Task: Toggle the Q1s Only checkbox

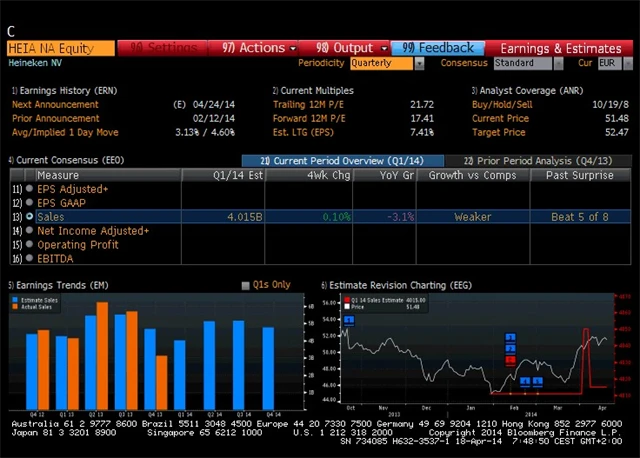Action: click(x=246, y=285)
